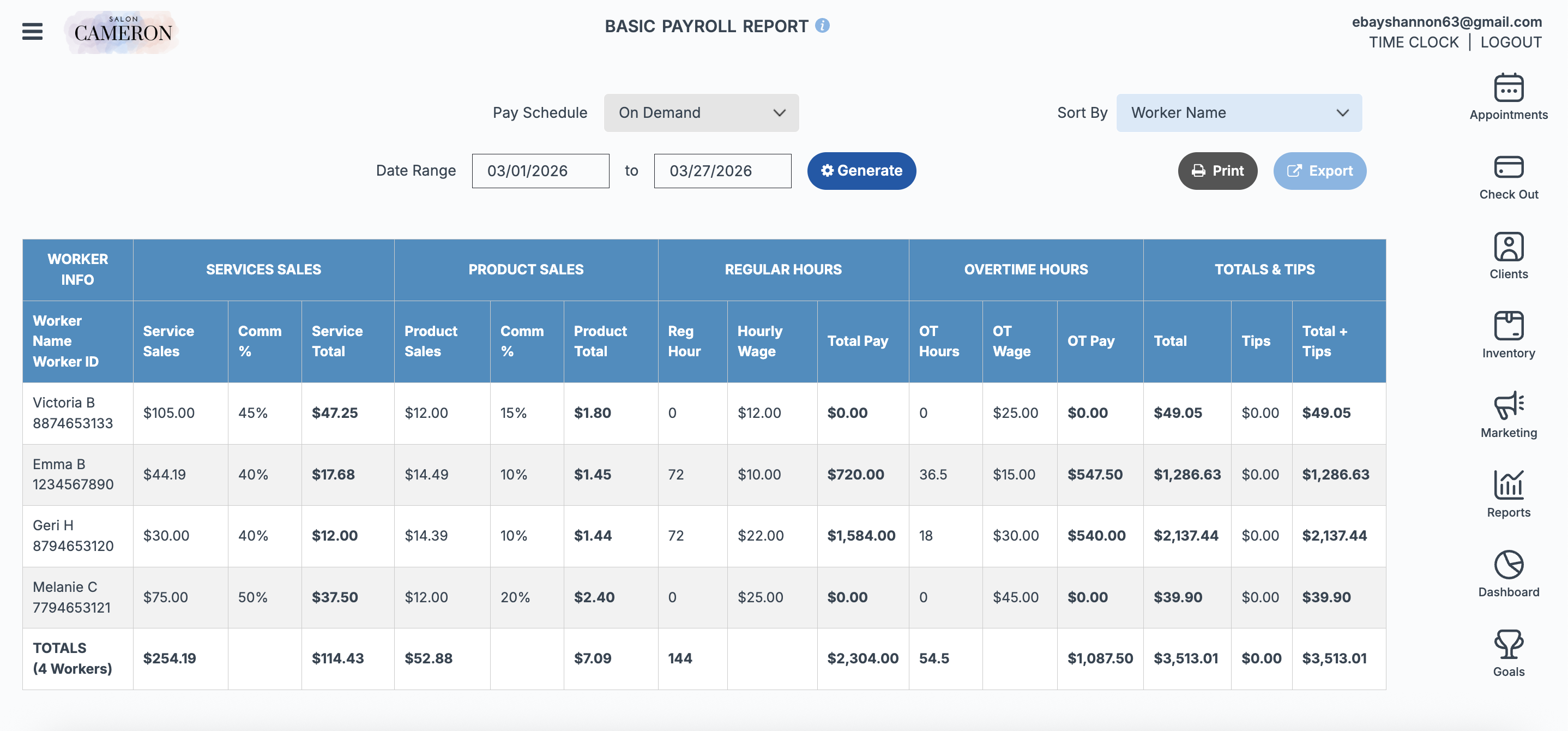Click the Salon Cameron logo
Image resolution: width=1568 pixels, height=731 pixels.
pos(122,32)
